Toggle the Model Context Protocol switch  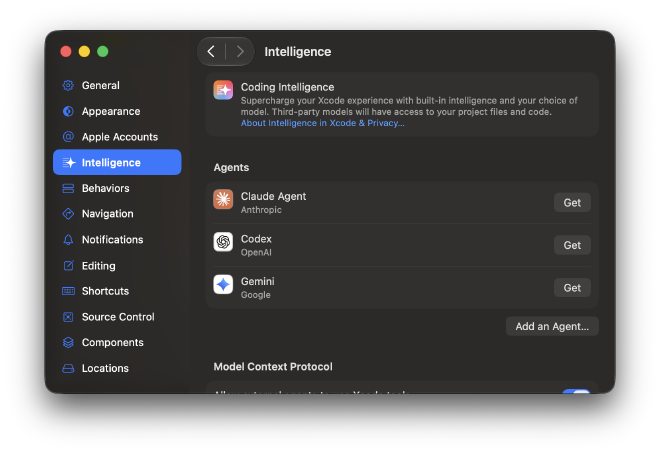tap(576, 392)
